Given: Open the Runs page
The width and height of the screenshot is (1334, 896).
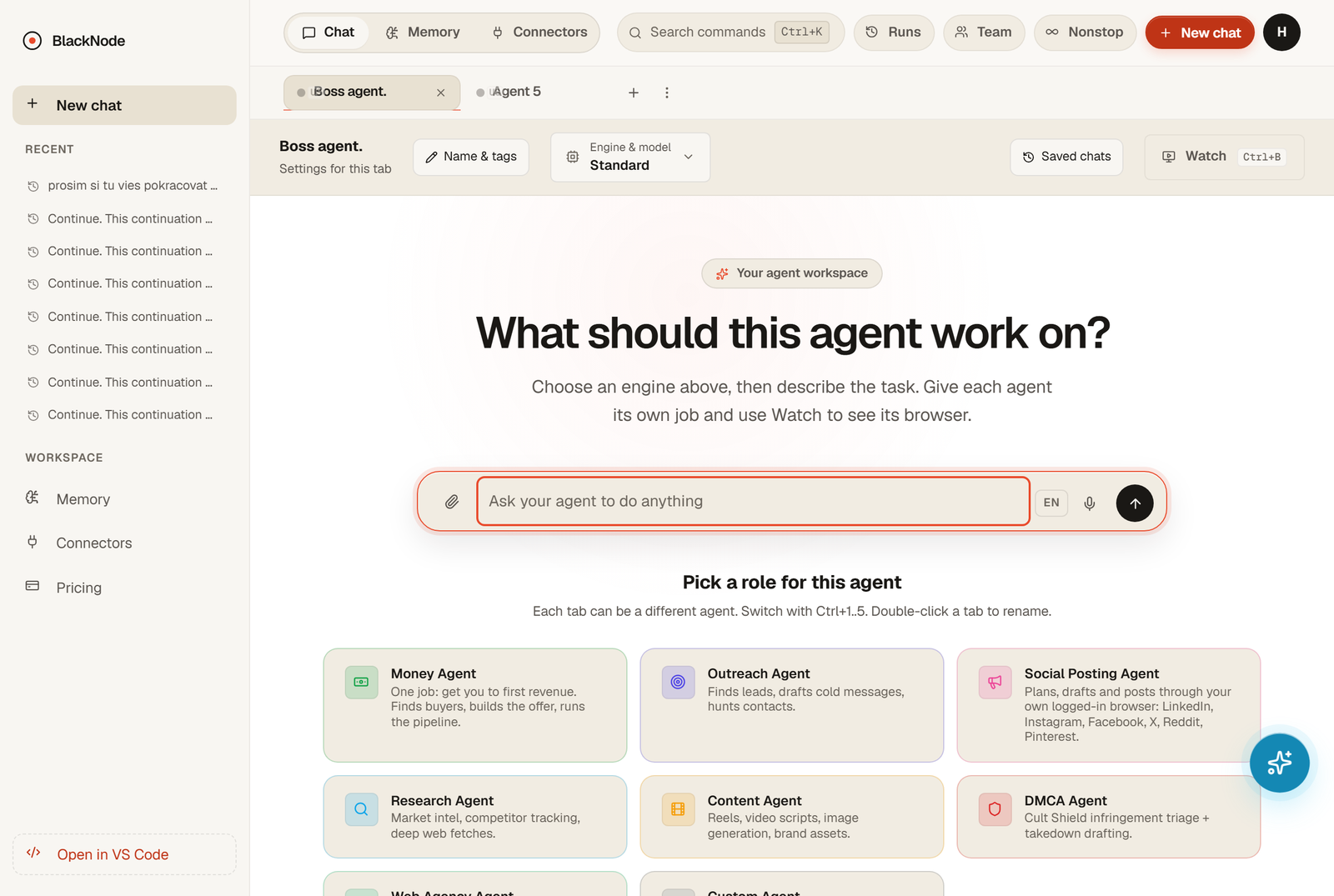Looking at the screenshot, I should coord(894,33).
